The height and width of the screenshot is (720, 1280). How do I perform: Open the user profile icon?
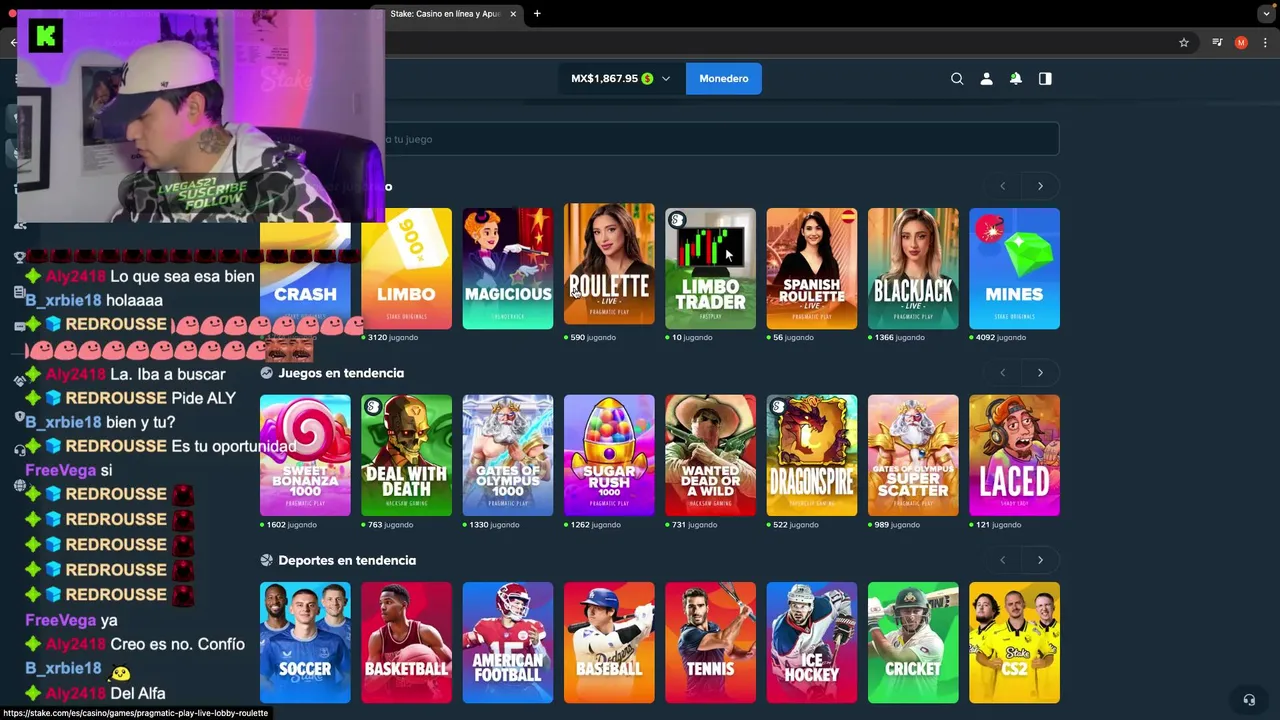(986, 79)
